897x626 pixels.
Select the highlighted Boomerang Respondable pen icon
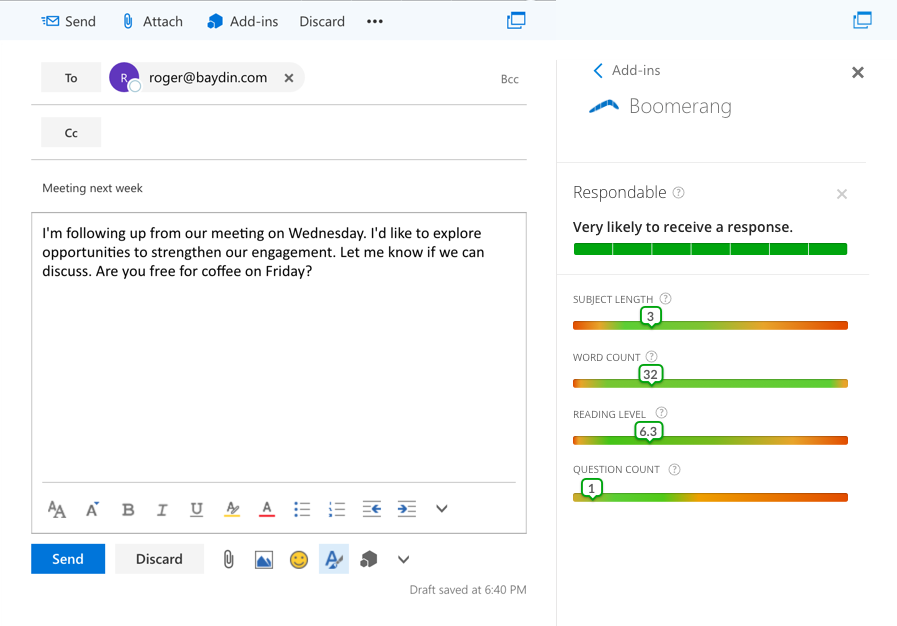(333, 559)
